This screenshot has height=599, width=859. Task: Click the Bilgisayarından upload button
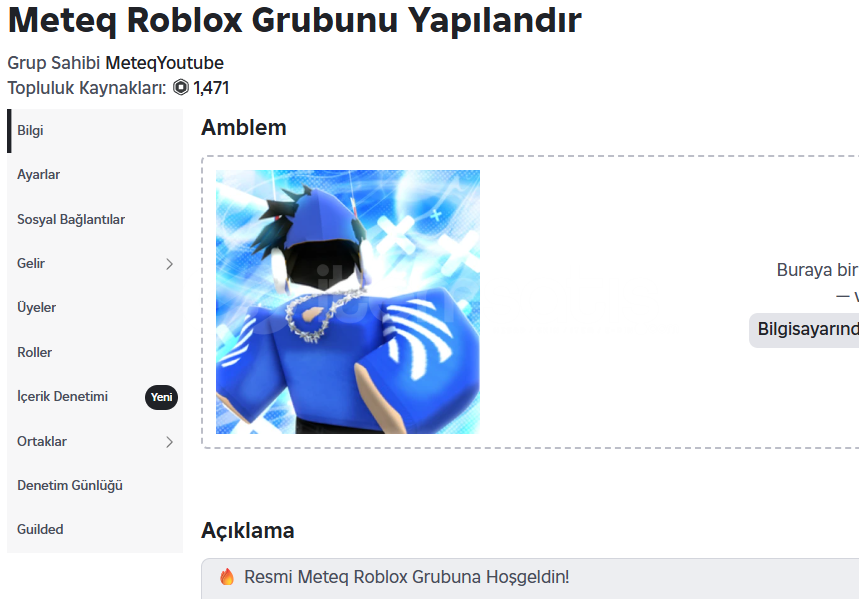tap(804, 330)
